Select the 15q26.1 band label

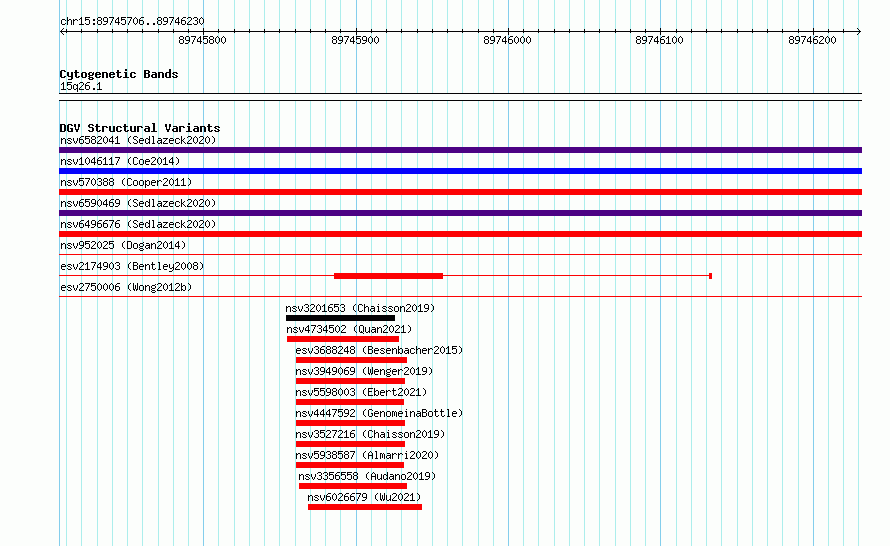click(x=81, y=86)
